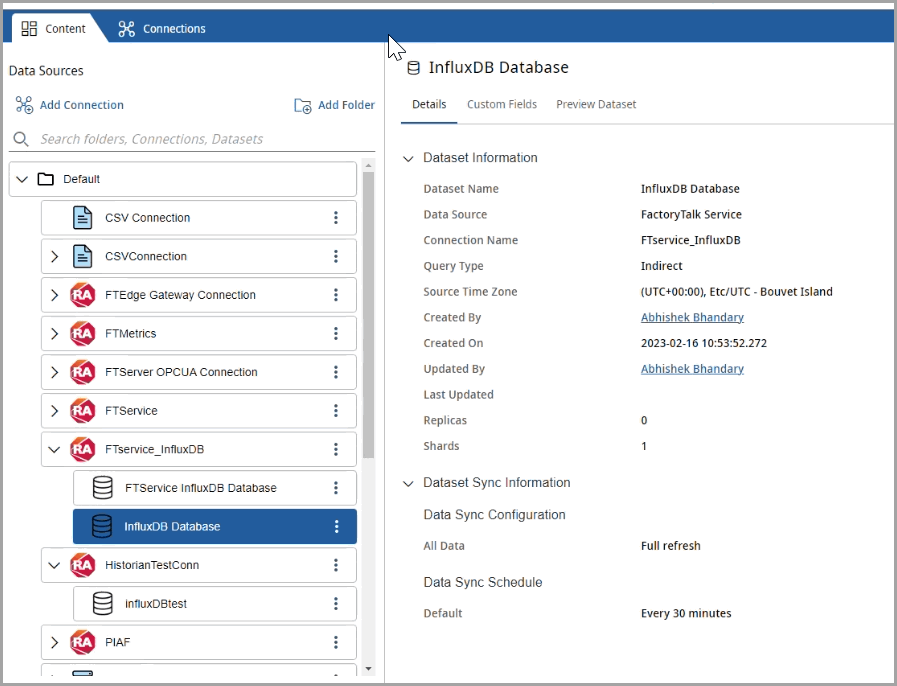
Task: Click more options for selected InfluxDB Database
Action: pos(336,527)
